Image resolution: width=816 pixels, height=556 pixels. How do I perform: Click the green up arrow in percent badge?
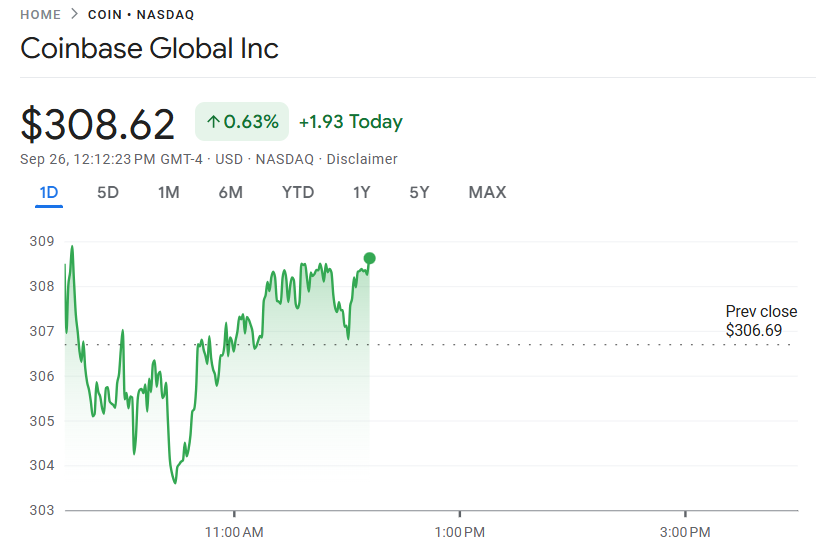(213, 122)
